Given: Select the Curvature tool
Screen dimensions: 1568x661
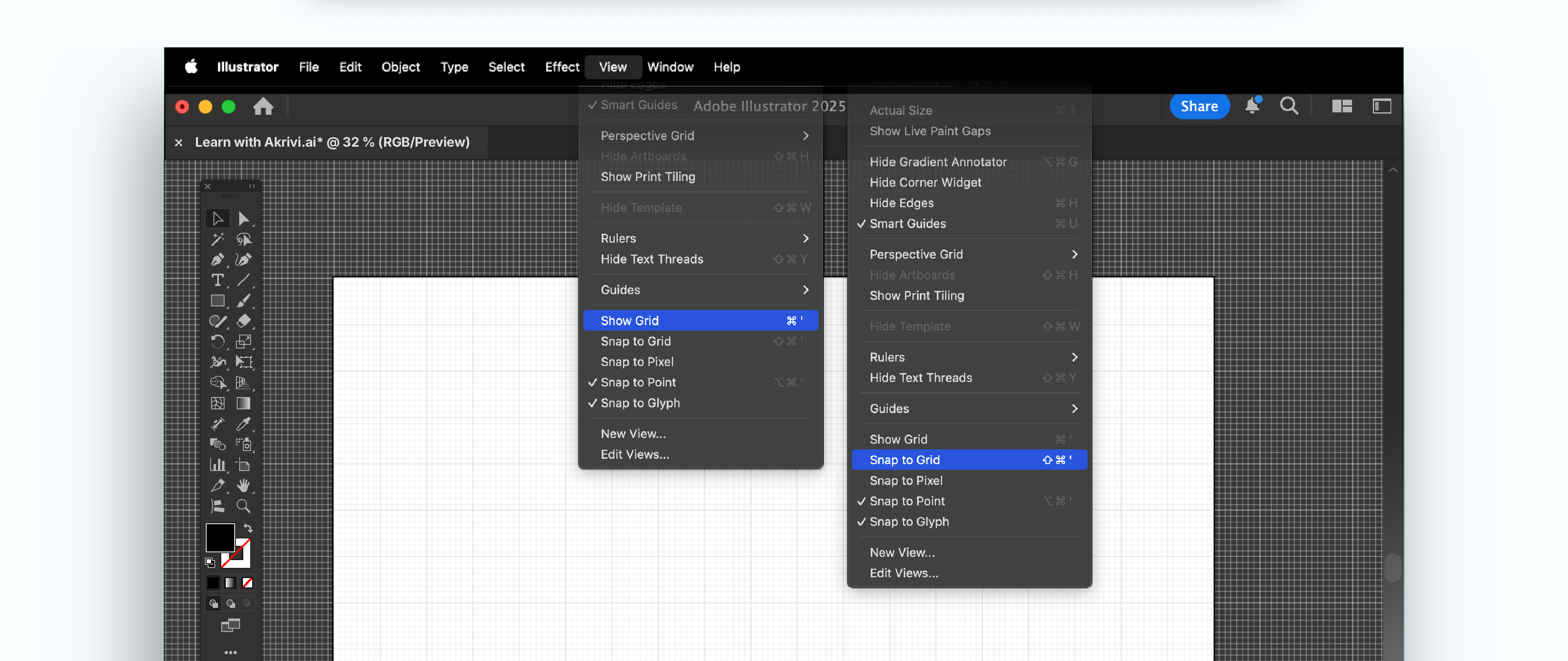Looking at the screenshot, I should [243, 259].
